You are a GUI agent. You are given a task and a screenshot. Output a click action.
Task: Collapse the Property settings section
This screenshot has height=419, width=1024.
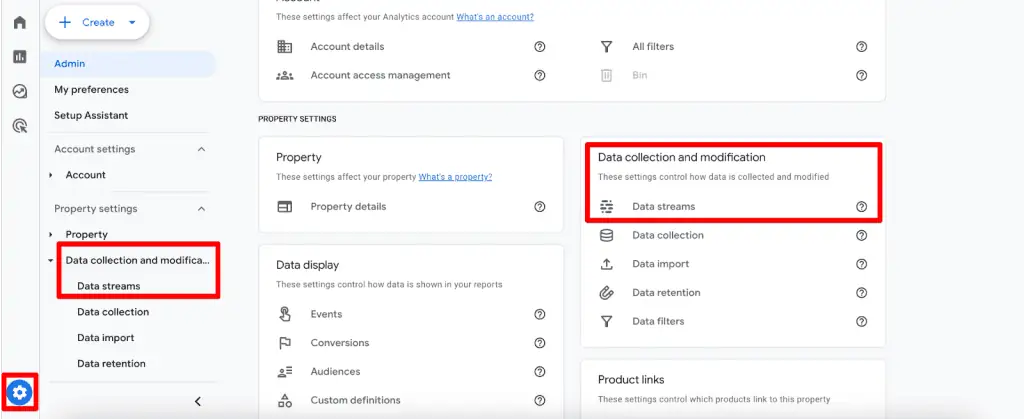201,209
